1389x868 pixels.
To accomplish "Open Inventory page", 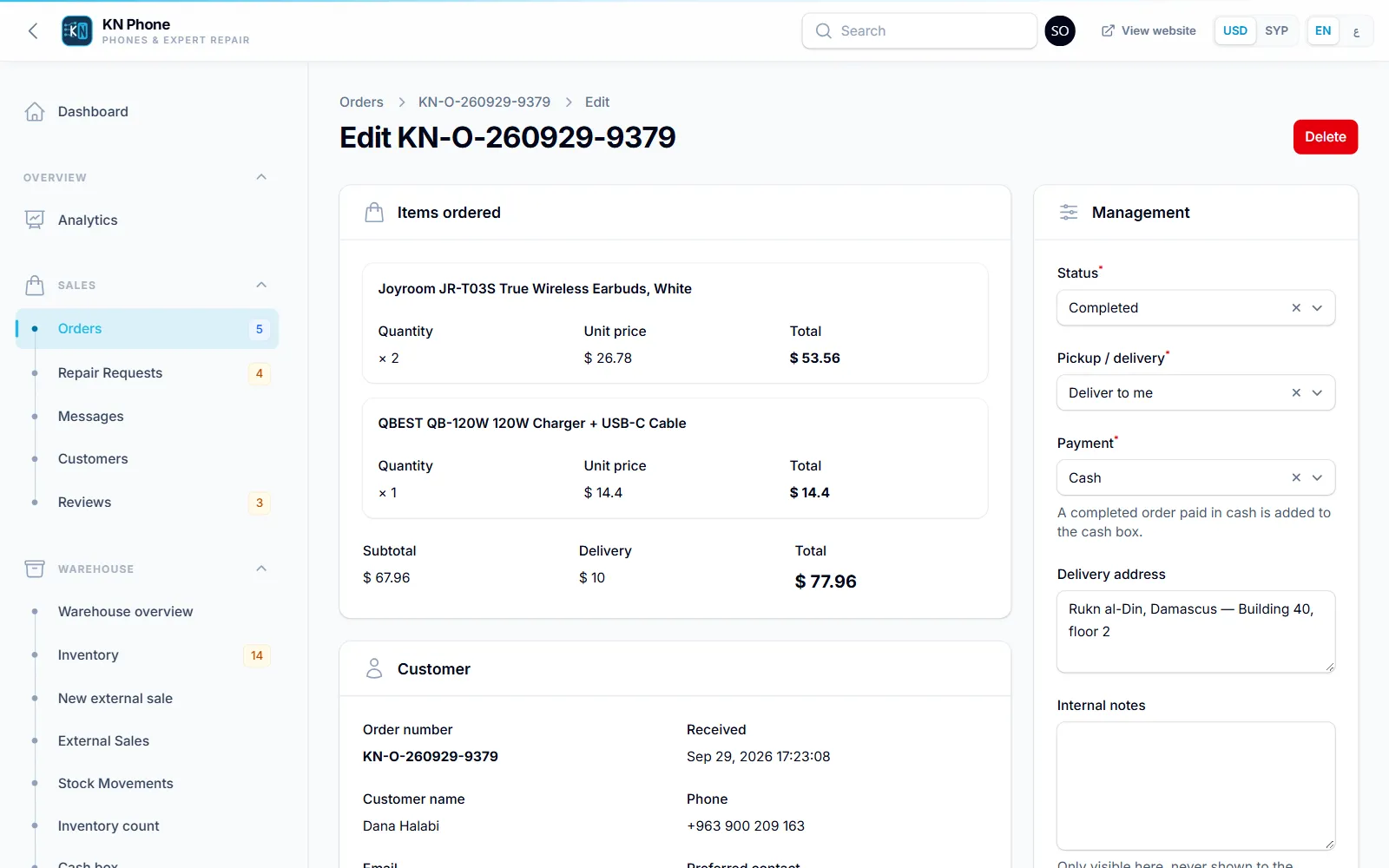I will coord(148,655).
